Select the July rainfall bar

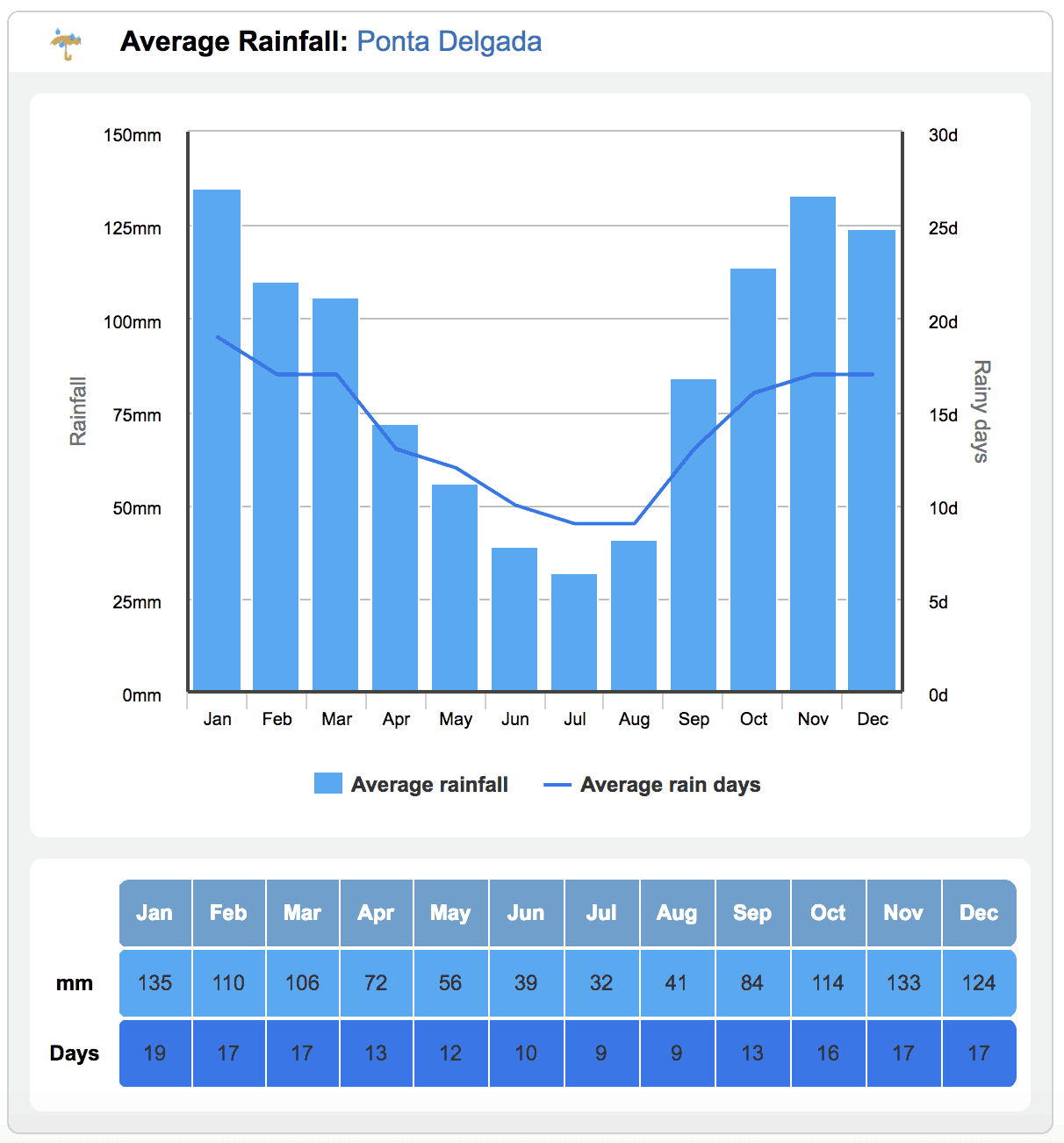pyautogui.click(x=574, y=632)
